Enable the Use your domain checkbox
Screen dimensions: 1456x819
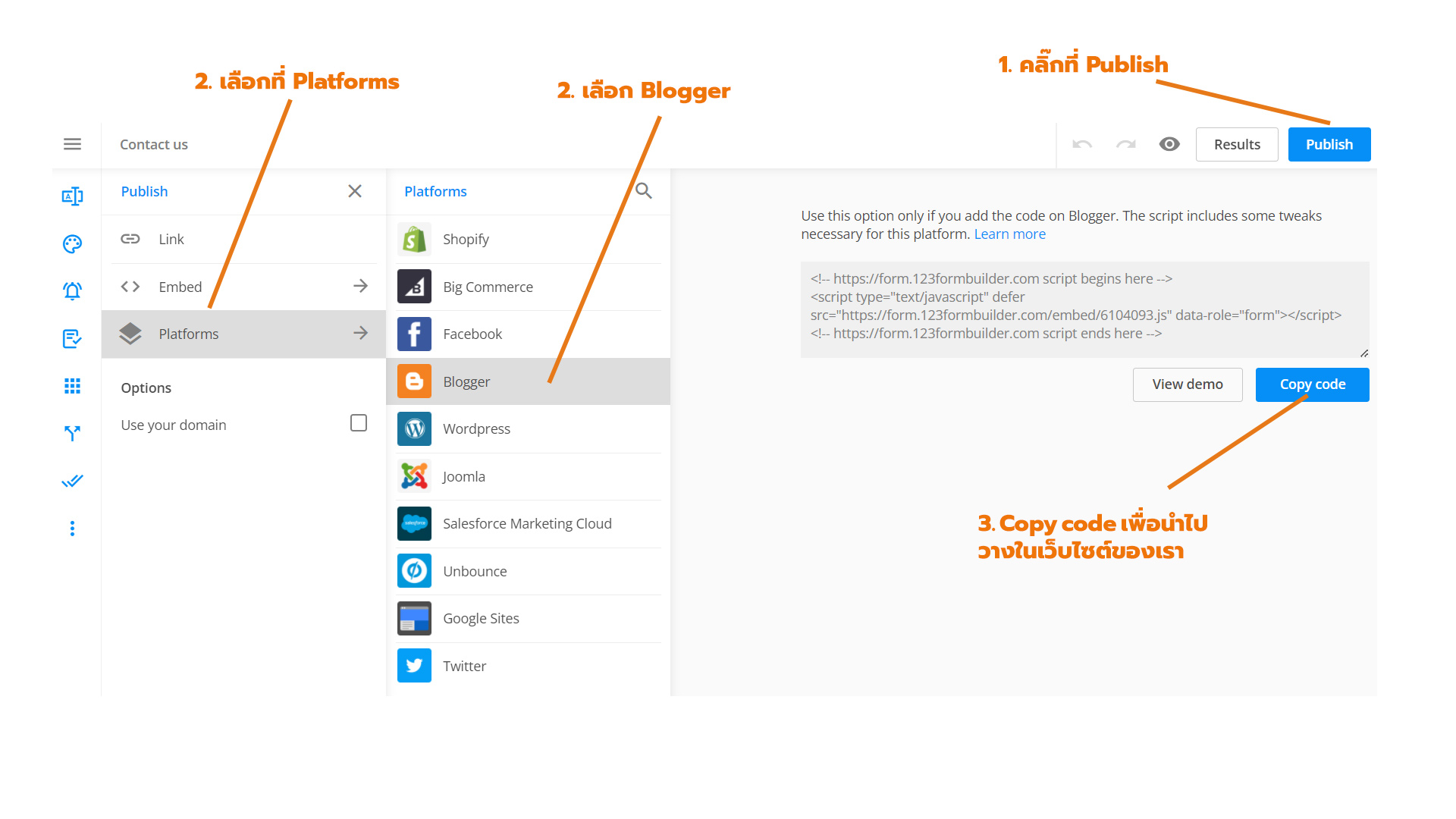pyautogui.click(x=359, y=423)
